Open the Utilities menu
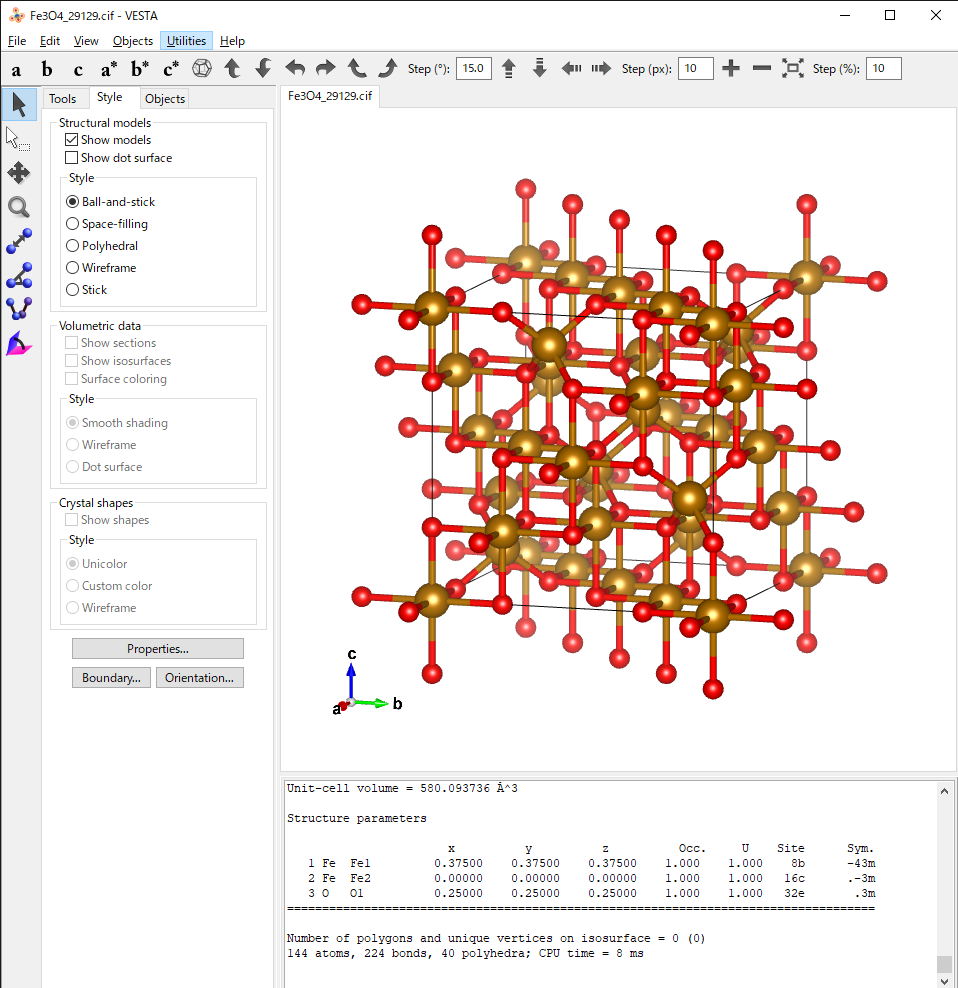The height and width of the screenshot is (988, 958). (187, 41)
